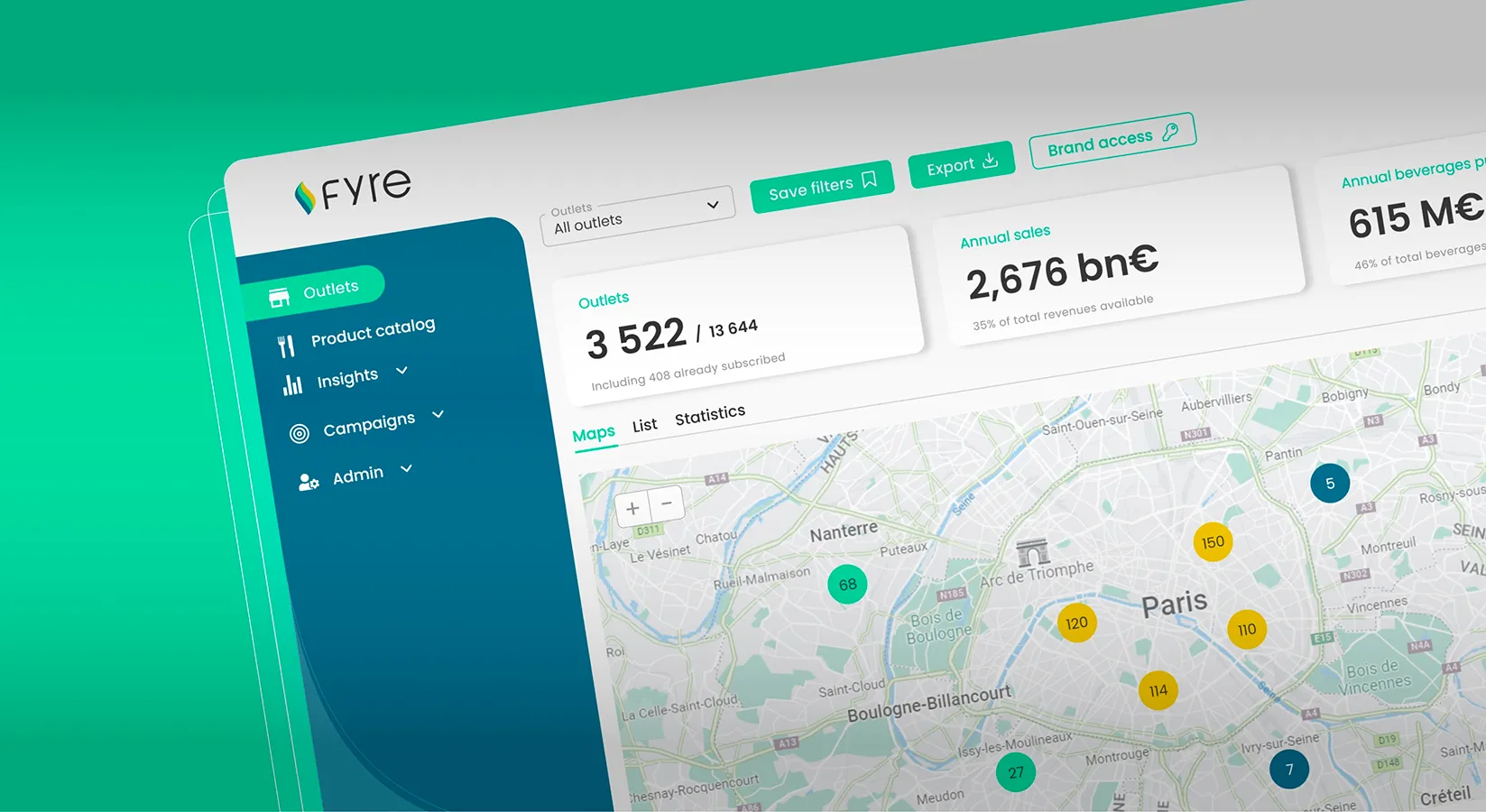Click the green 27 map cluster

[x=1016, y=772]
